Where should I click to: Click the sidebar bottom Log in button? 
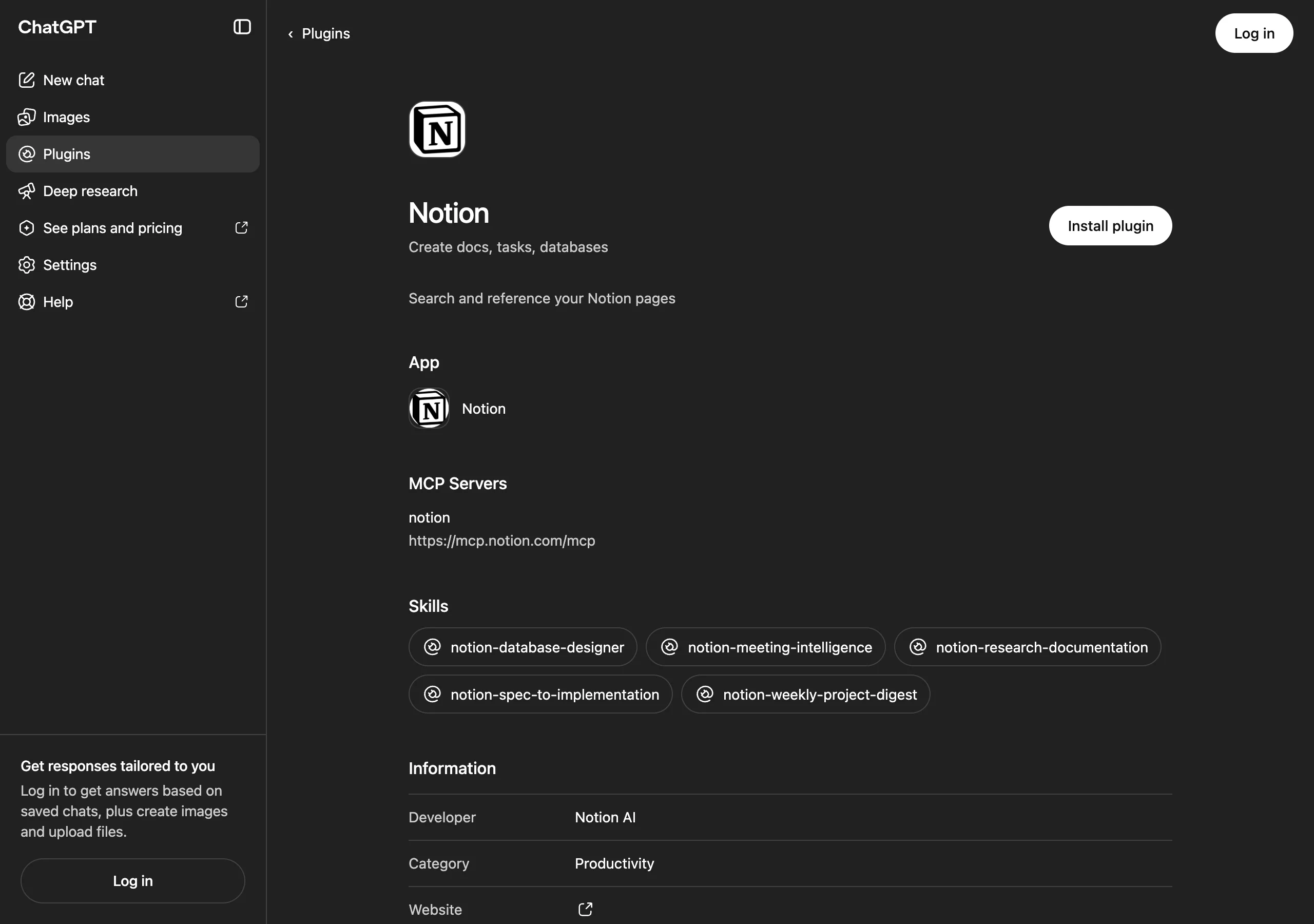(133, 880)
